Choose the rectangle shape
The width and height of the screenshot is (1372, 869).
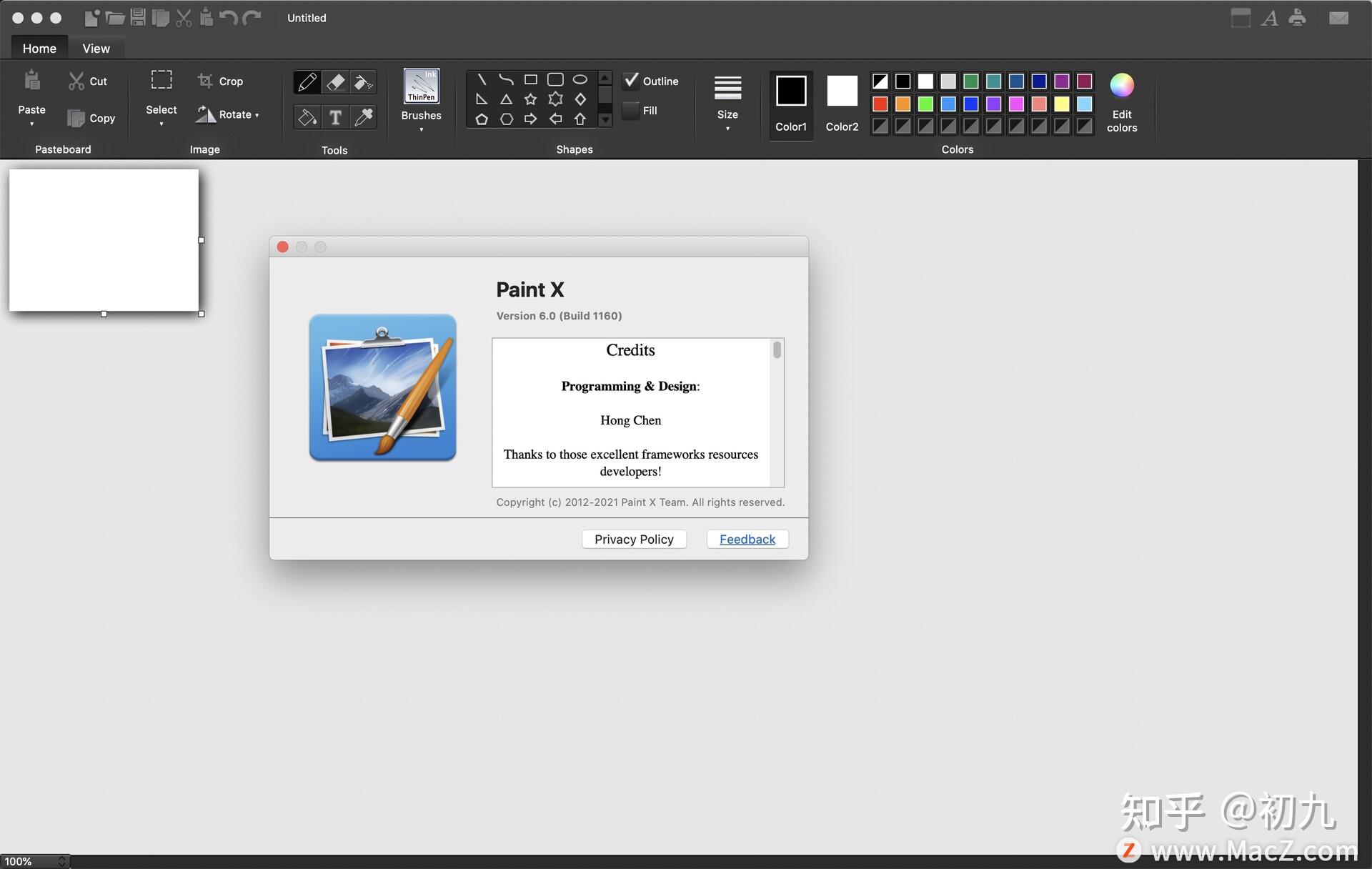tap(530, 79)
